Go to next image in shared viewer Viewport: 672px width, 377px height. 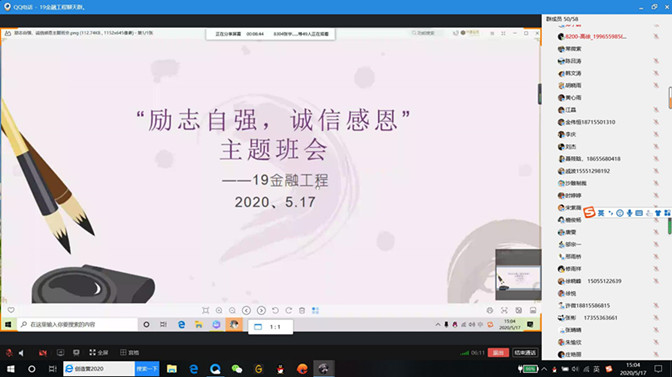point(261,310)
